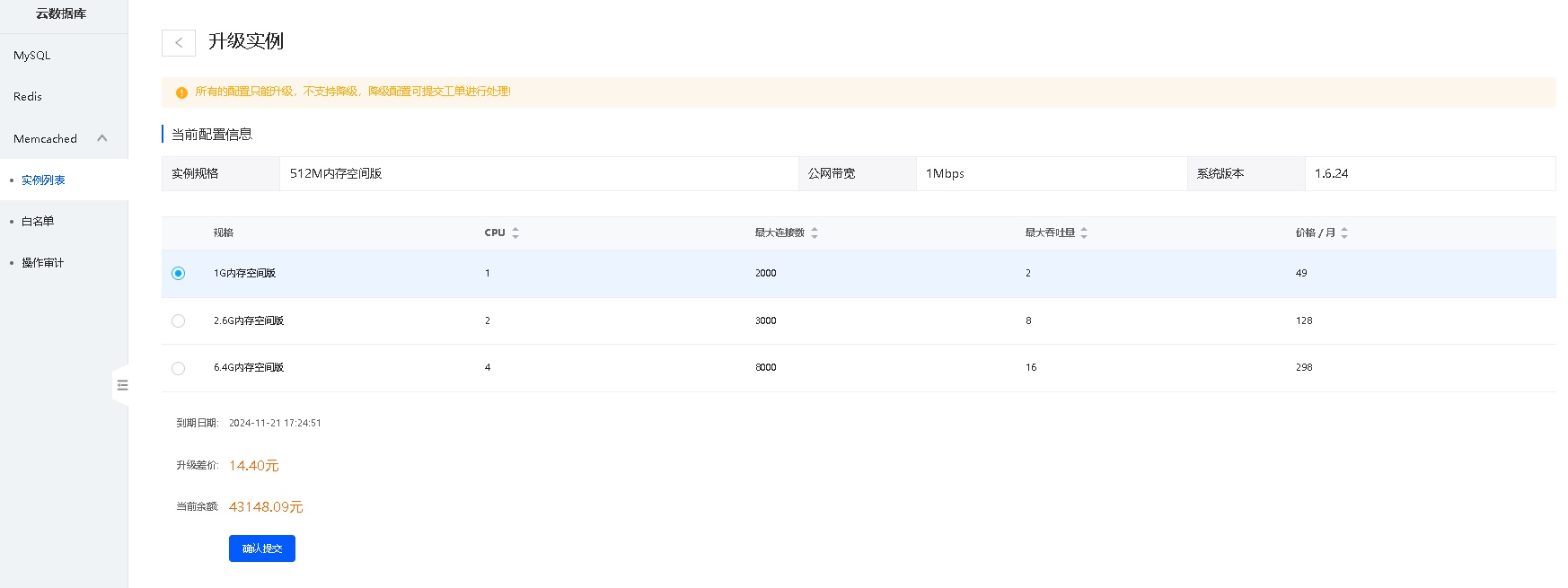Go to 实例列表 in sidebar

click(x=43, y=180)
